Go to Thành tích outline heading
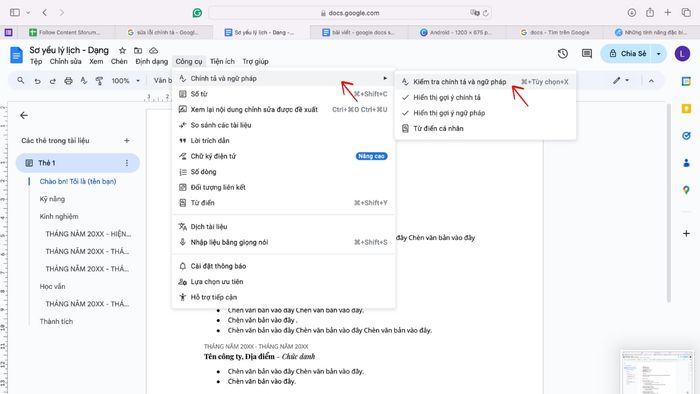 click(x=56, y=321)
